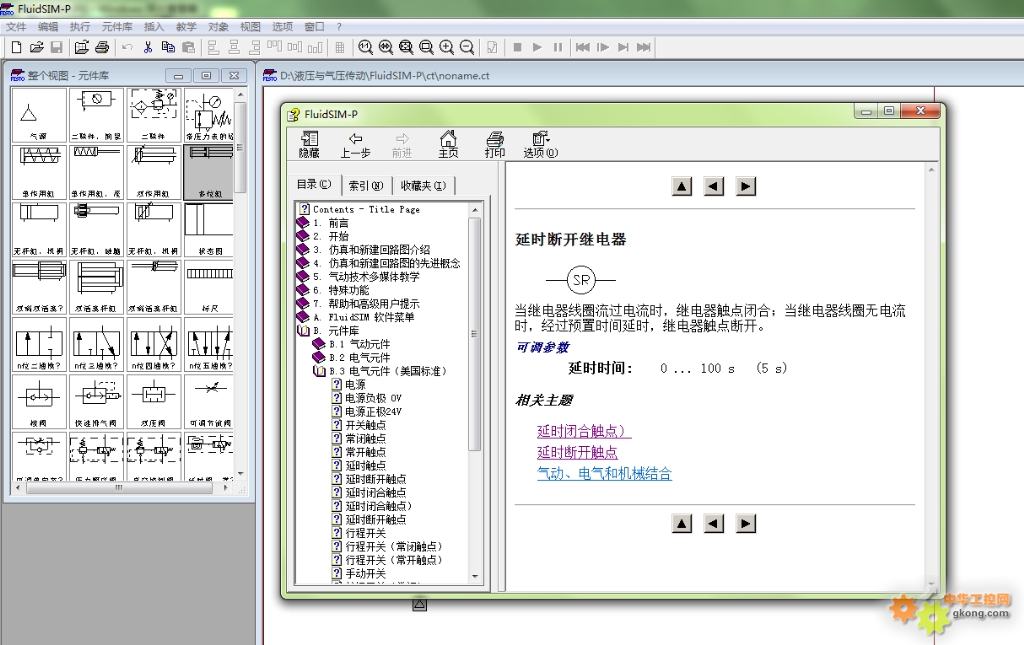Collapse the B. 元件库 book node

304,331
